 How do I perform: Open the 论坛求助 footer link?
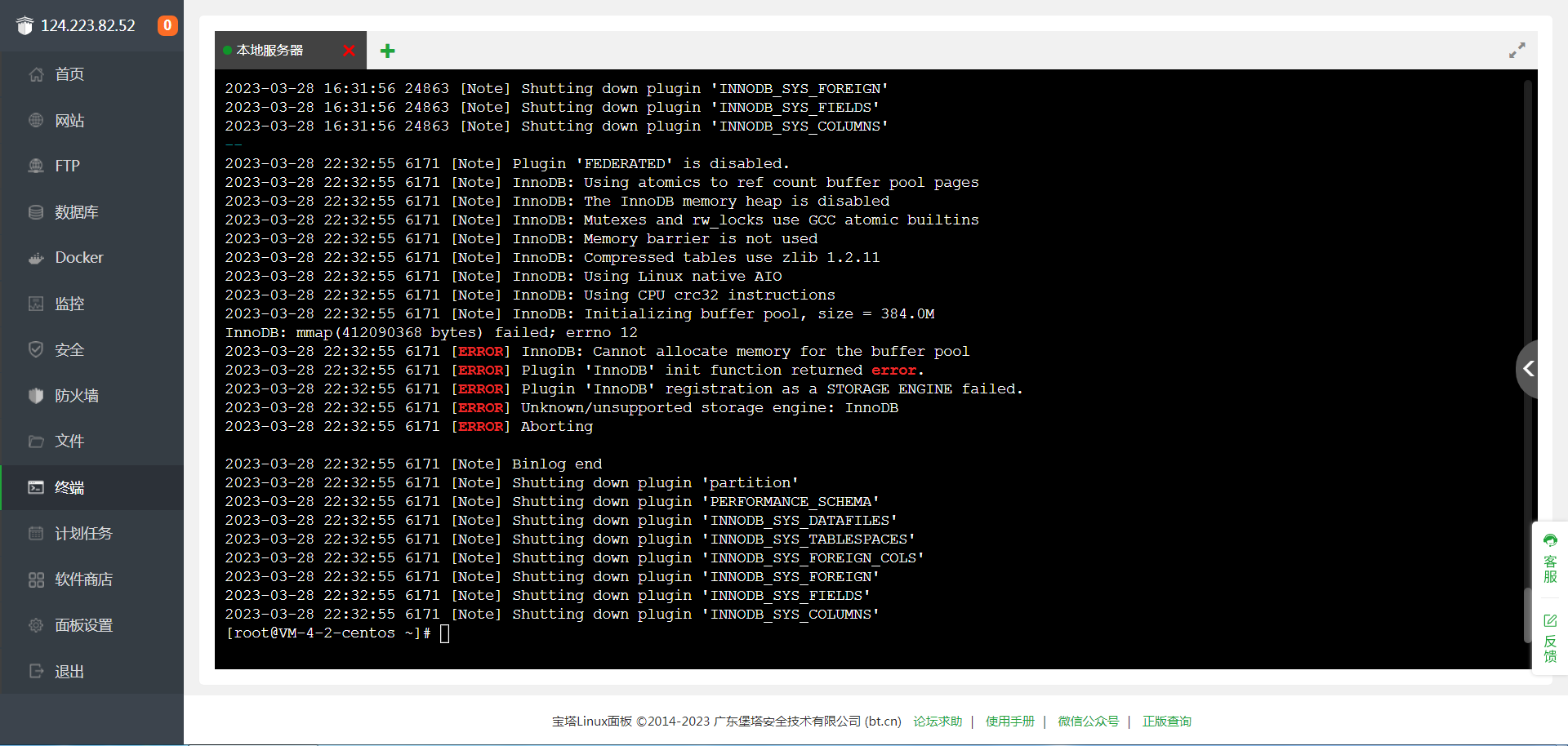[938, 722]
